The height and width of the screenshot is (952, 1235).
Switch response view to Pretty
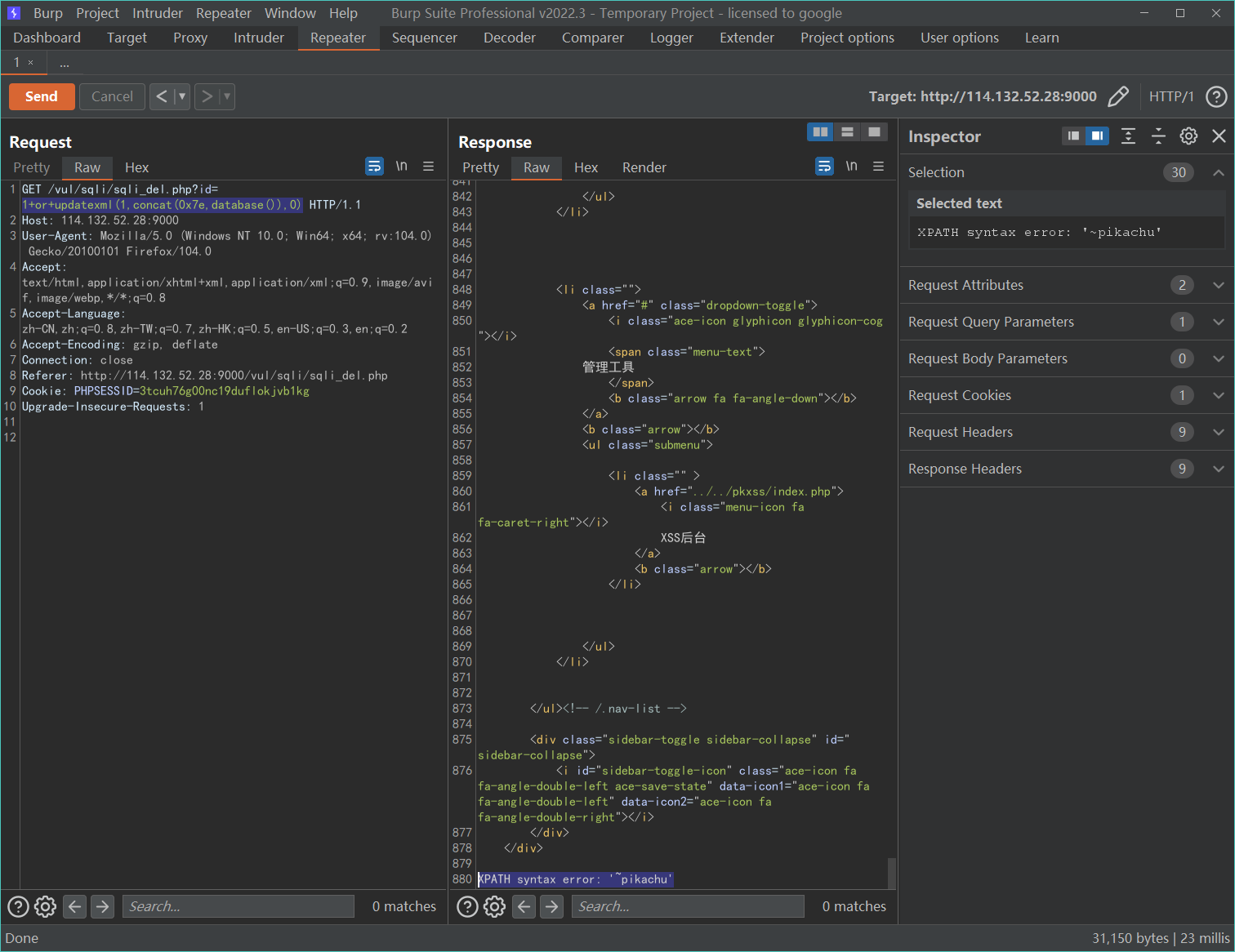click(481, 167)
